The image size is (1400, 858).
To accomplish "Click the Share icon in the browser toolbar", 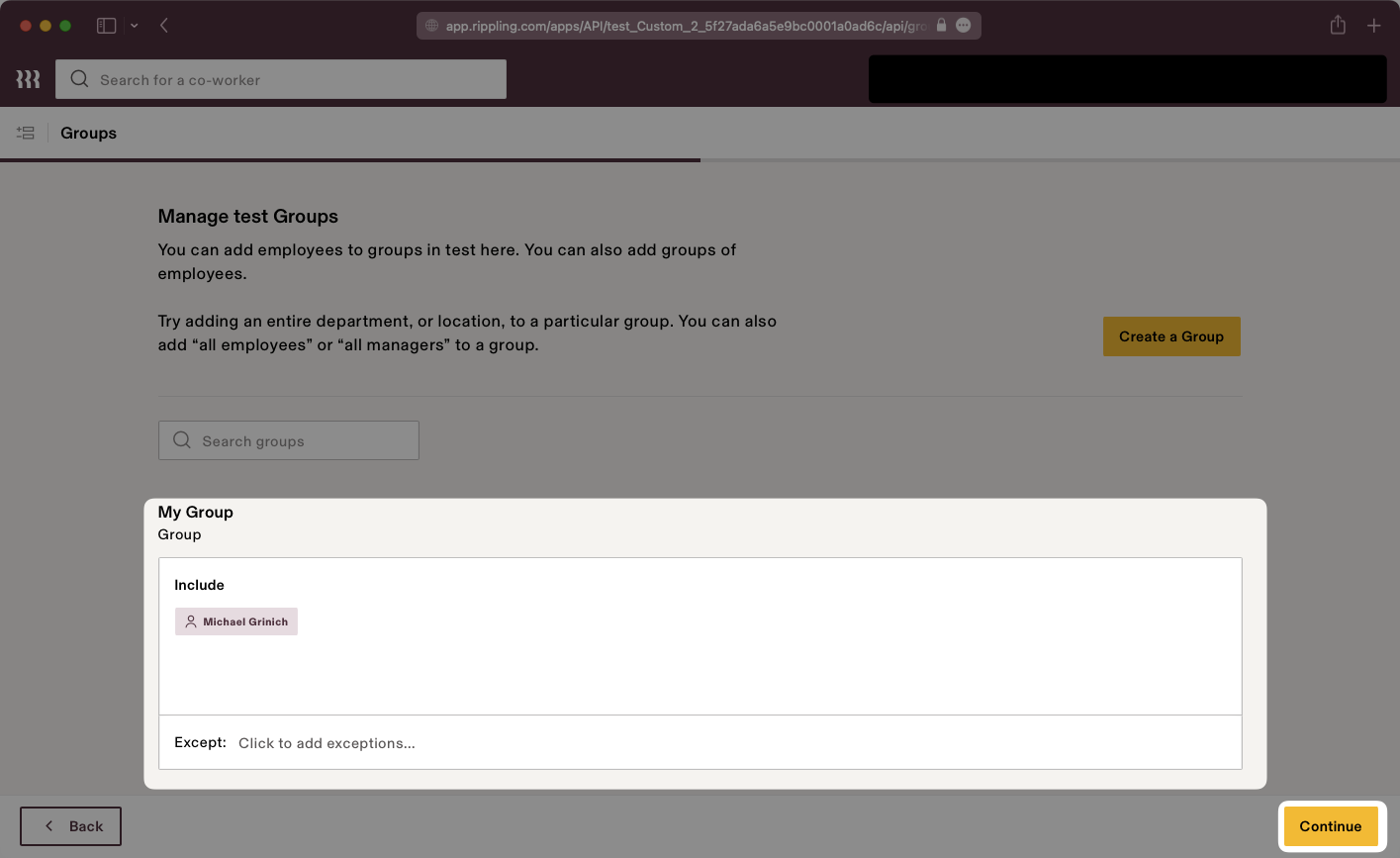I will coord(1338,25).
